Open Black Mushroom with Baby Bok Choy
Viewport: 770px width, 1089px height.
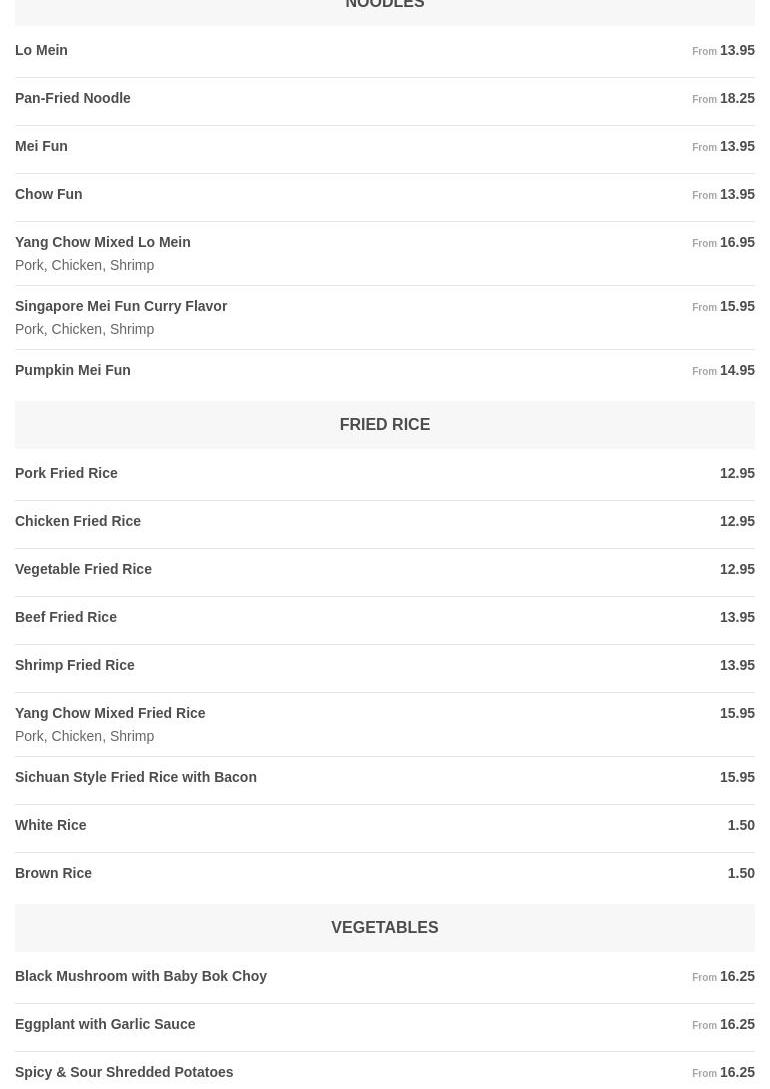tap(141, 976)
